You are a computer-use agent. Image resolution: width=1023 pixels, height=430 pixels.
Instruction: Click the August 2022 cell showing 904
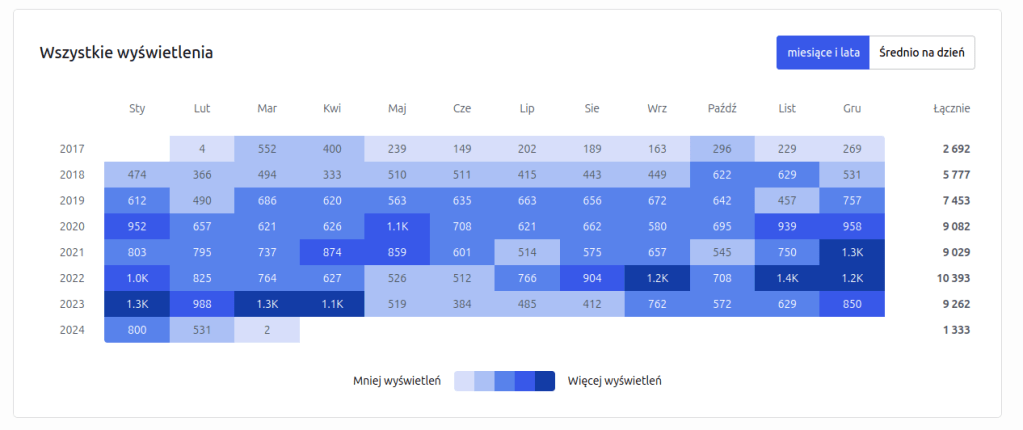click(x=592, y=277)
